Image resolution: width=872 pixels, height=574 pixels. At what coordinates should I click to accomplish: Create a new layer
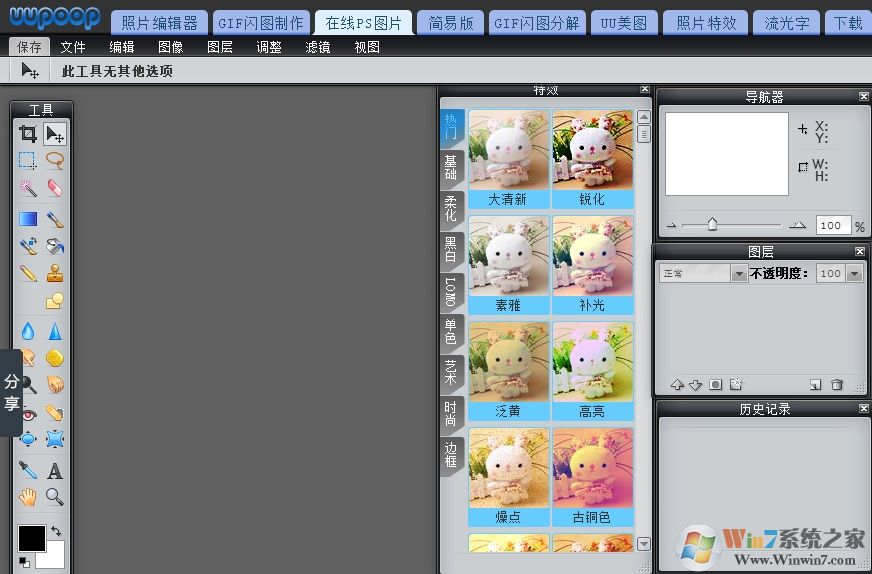point(815,385)
